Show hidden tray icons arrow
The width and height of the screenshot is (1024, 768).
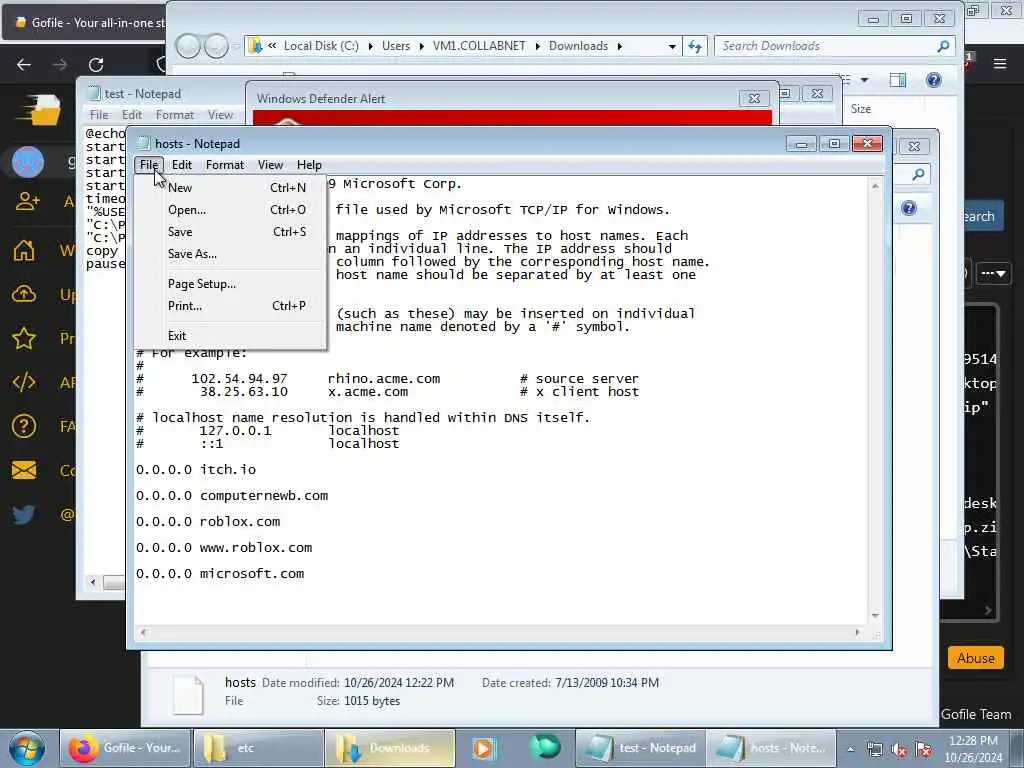(x=850, y=749)
